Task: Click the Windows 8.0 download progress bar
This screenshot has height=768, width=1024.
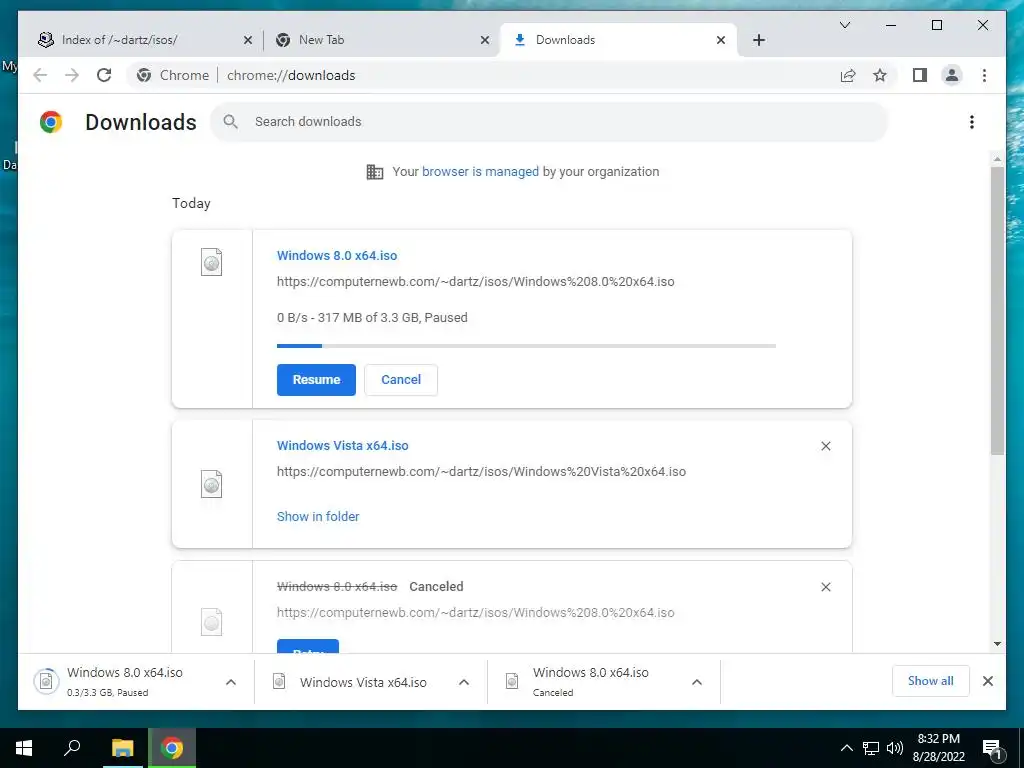Action: click(x=526, y=345)
